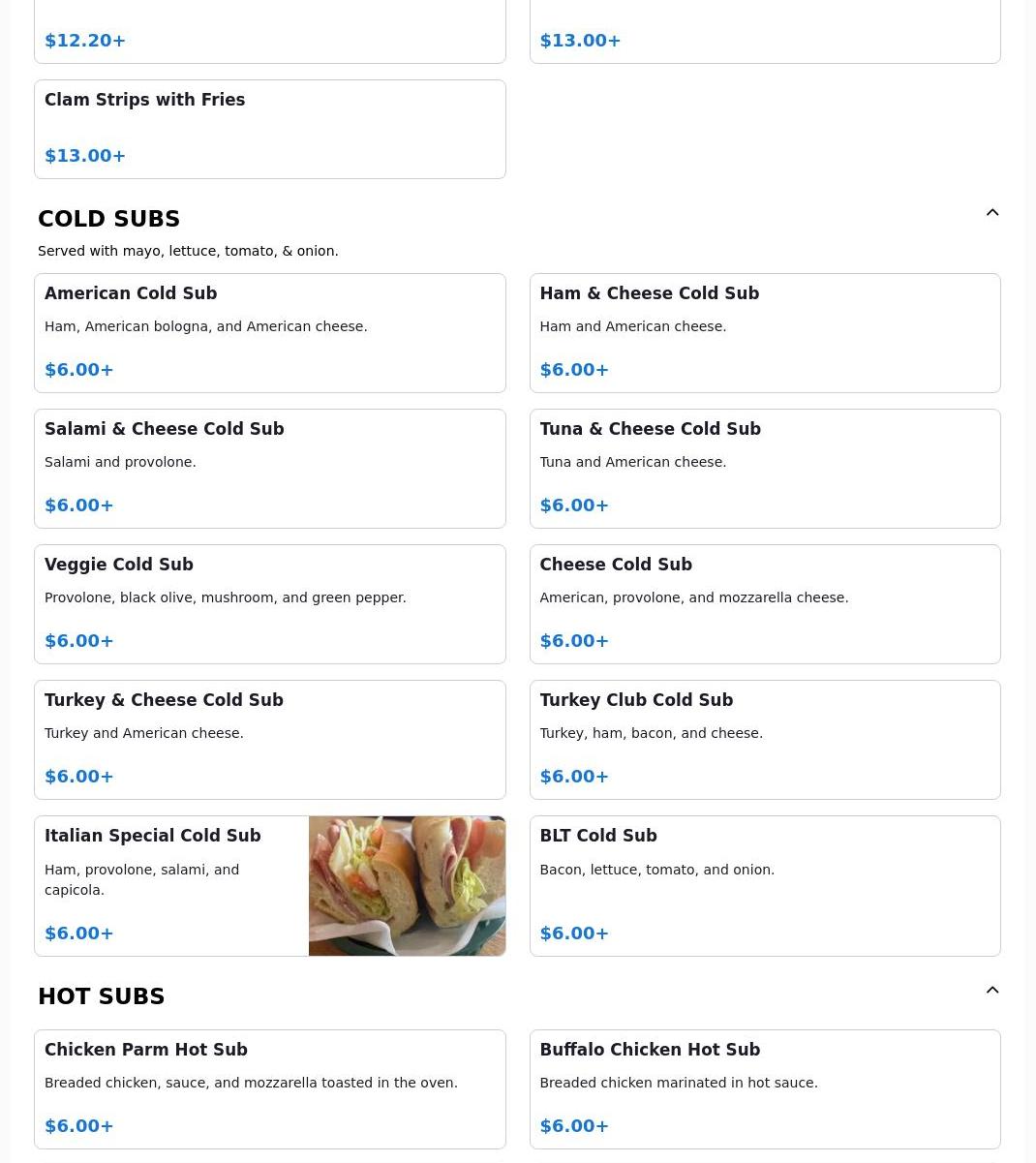The height and width of the screenshot is (1163, 1036).
Task: Select Clam Strips with Fries item
Action: 270,129
